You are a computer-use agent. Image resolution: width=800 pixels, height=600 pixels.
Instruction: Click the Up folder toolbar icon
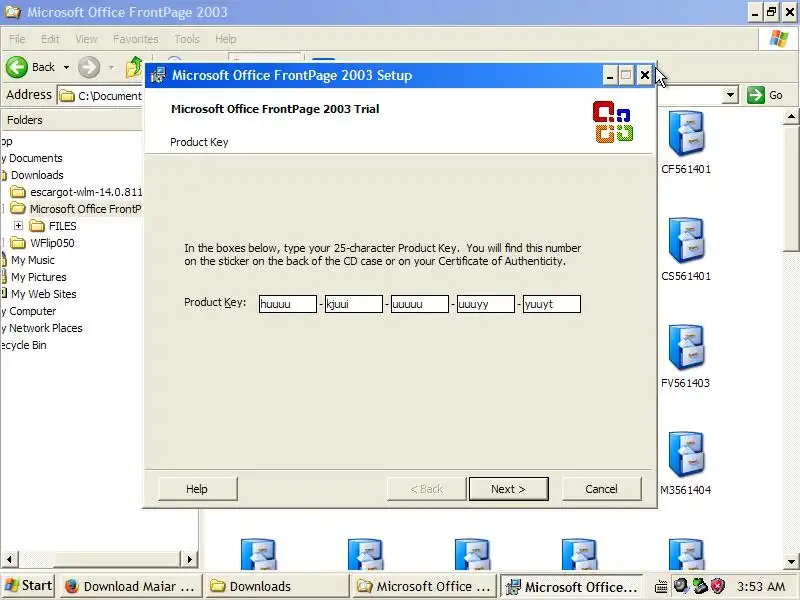(x=134, y=67)
